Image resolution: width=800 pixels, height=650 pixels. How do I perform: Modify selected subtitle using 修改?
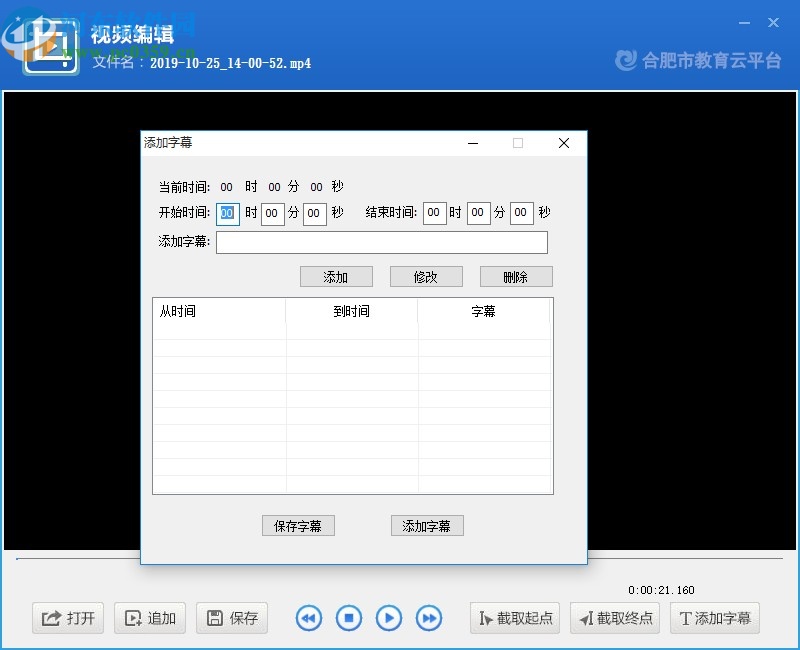tap(426, 276)
